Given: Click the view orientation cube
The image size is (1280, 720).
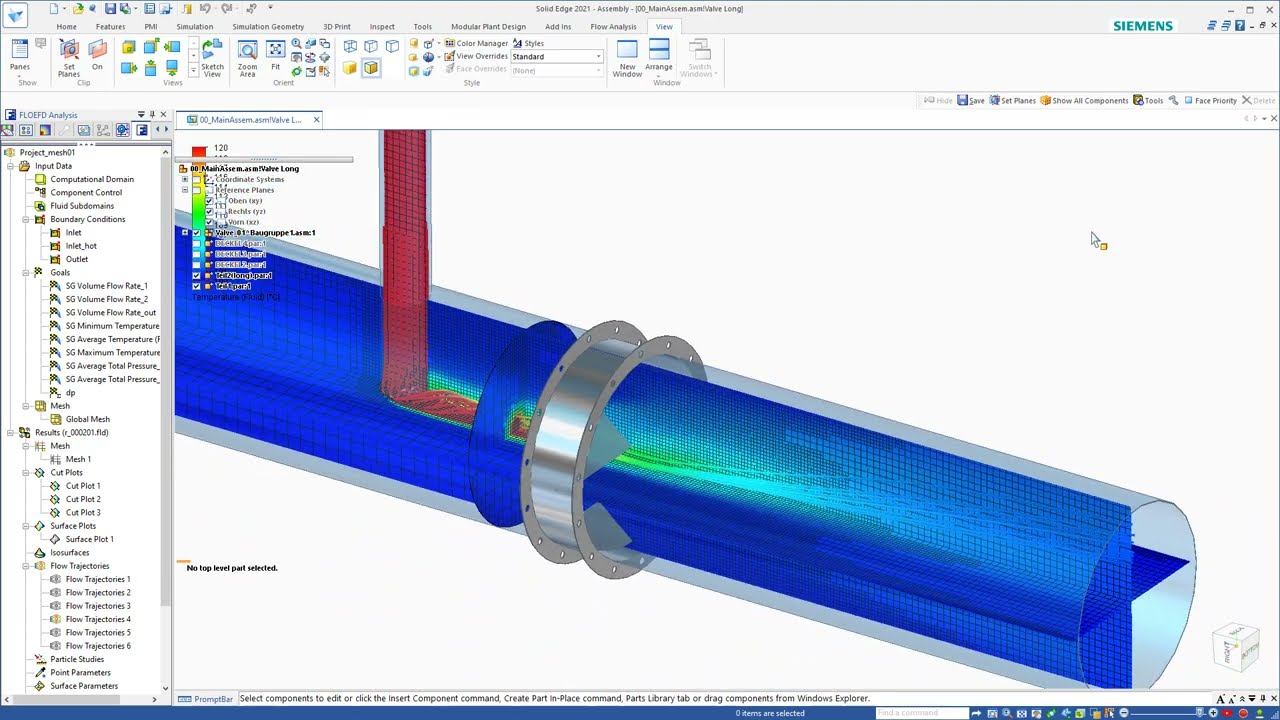Looking at the screenshot, I should [x=1236, y=649].
